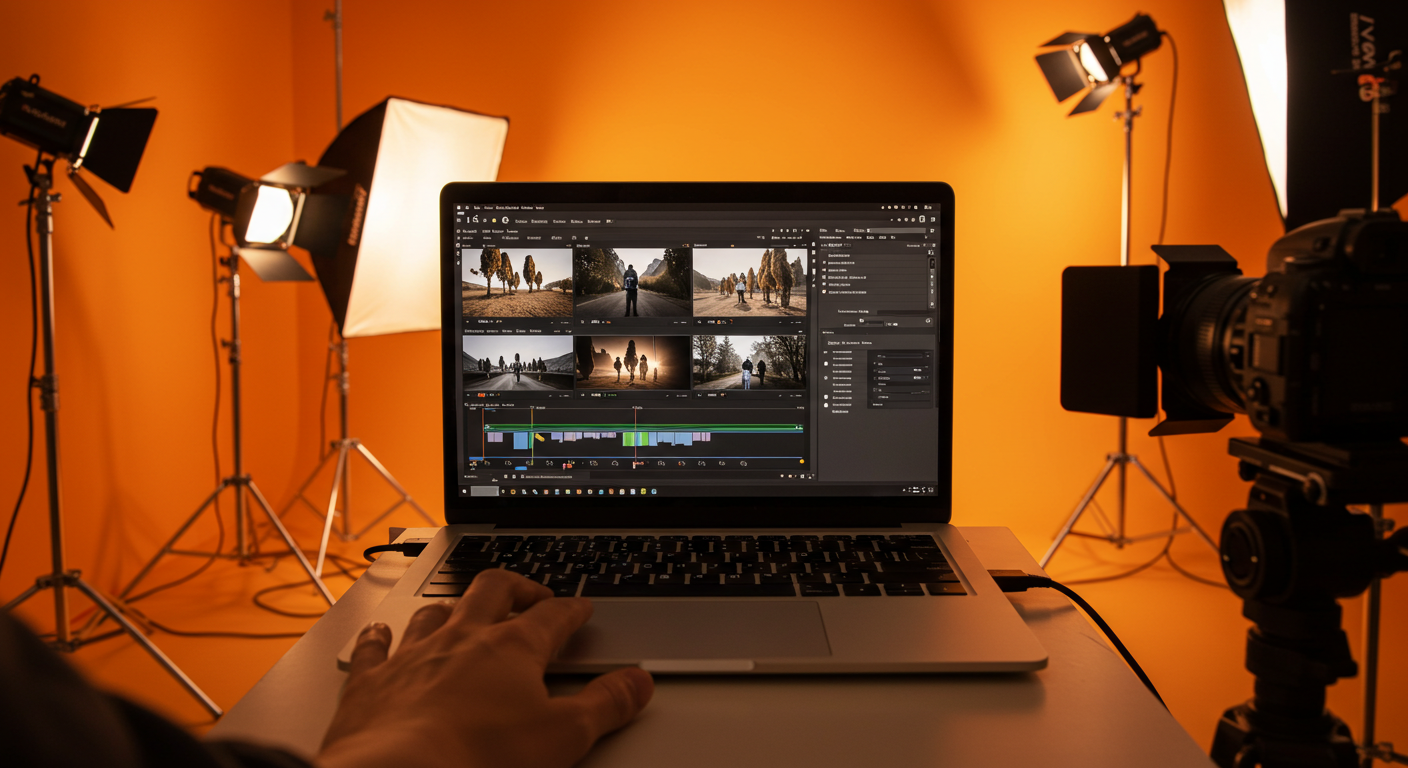Open the top dropdown field in lower-right settings box
The width and height of the screenshot is (1408, 768).
pos(902,356)
